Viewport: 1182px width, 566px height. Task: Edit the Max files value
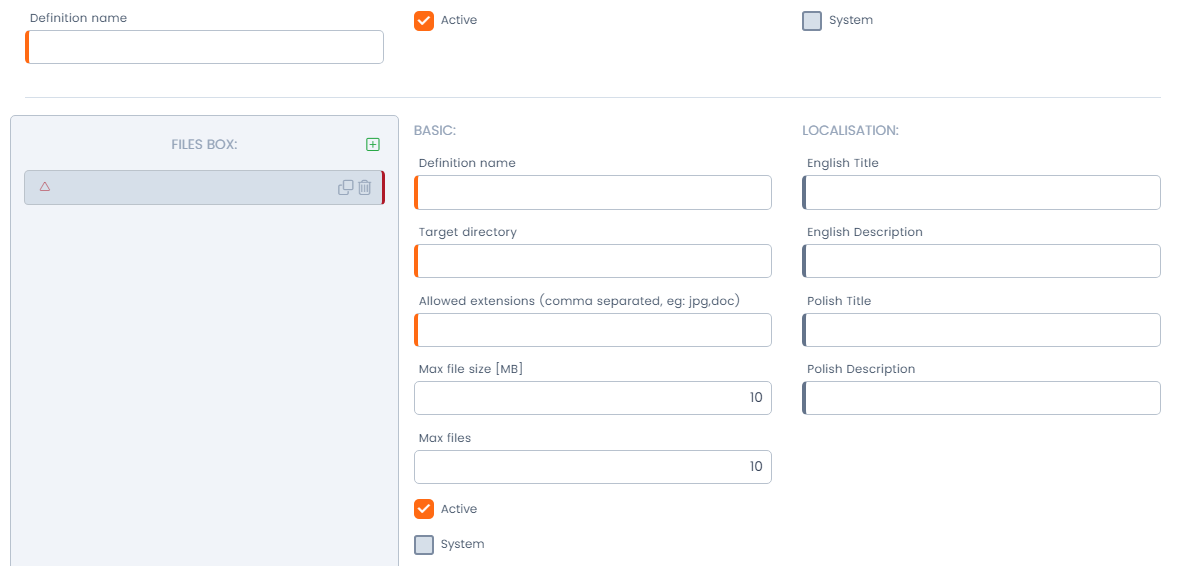594,467
